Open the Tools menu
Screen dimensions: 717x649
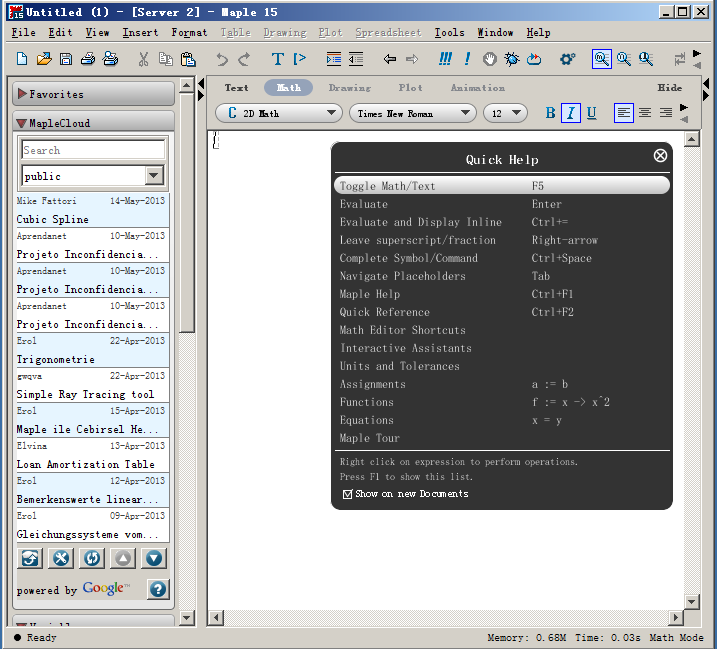point(449,32)
